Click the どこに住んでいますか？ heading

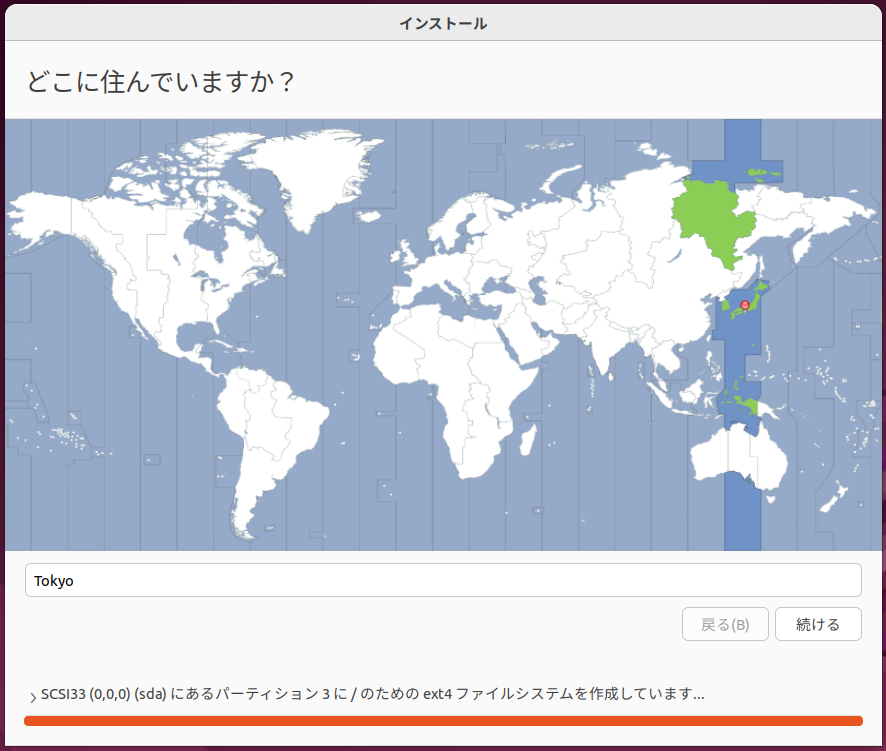160,81
